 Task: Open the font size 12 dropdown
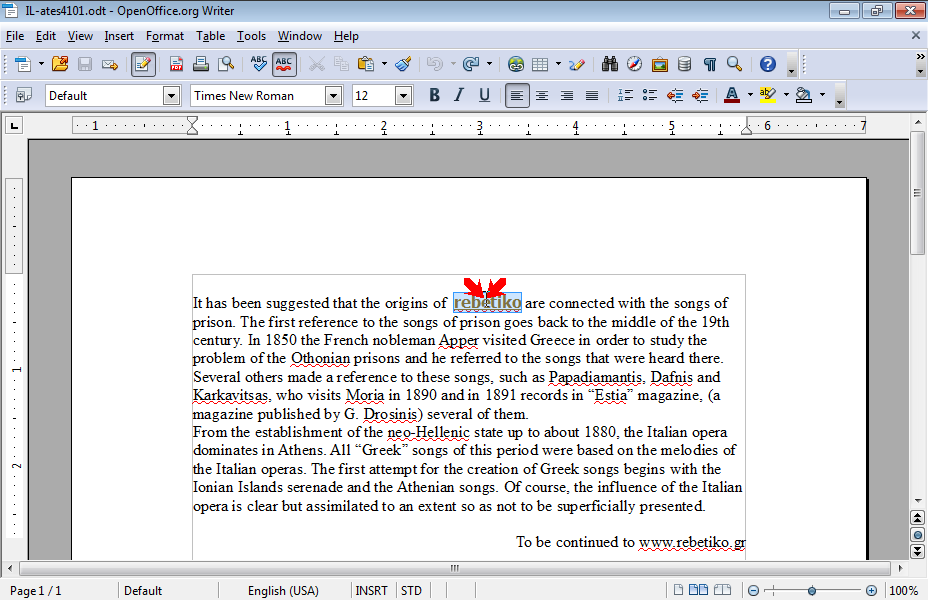[404, 95]
